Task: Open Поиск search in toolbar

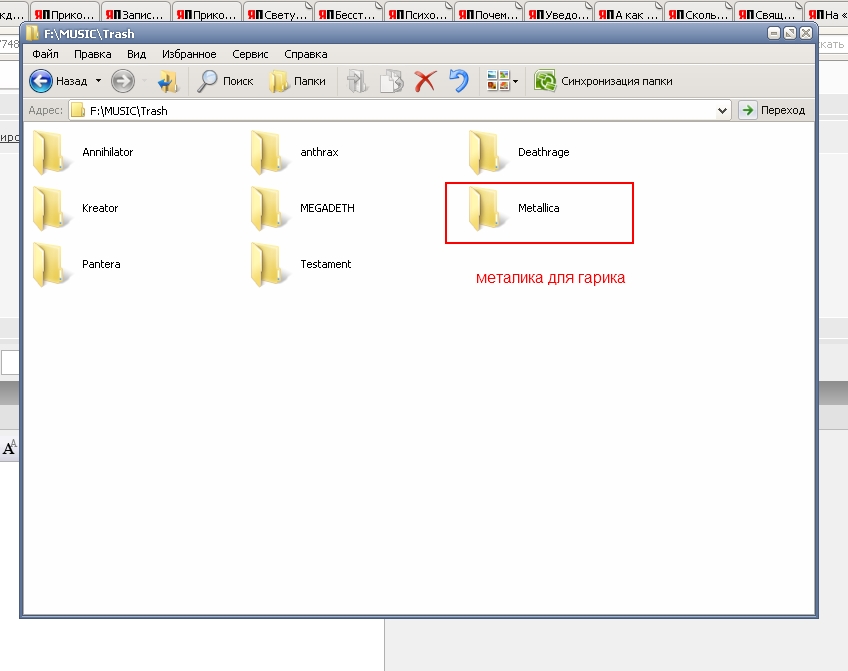Action: point(225,81)
